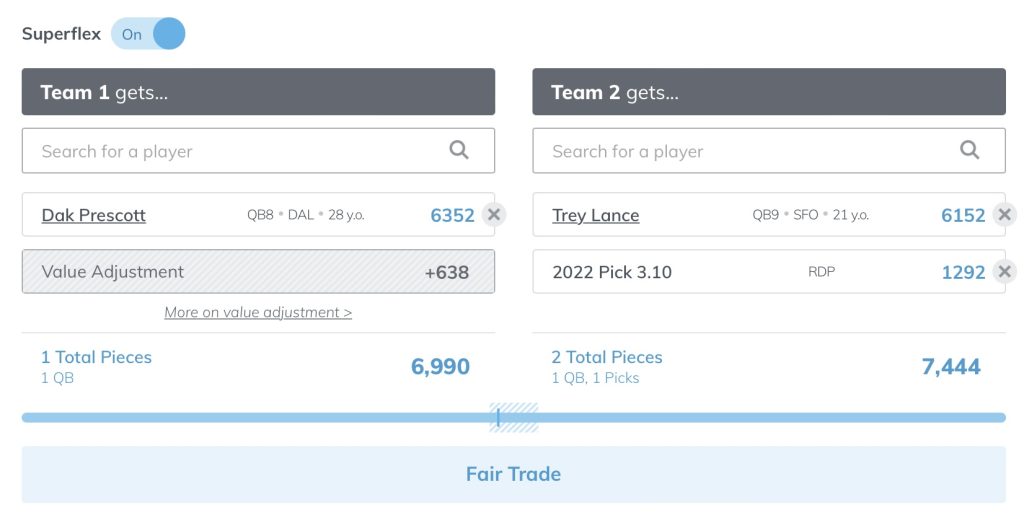The image size is (1024, 518).
Task: Open Trey Lance player link
Action: point(596,215)
